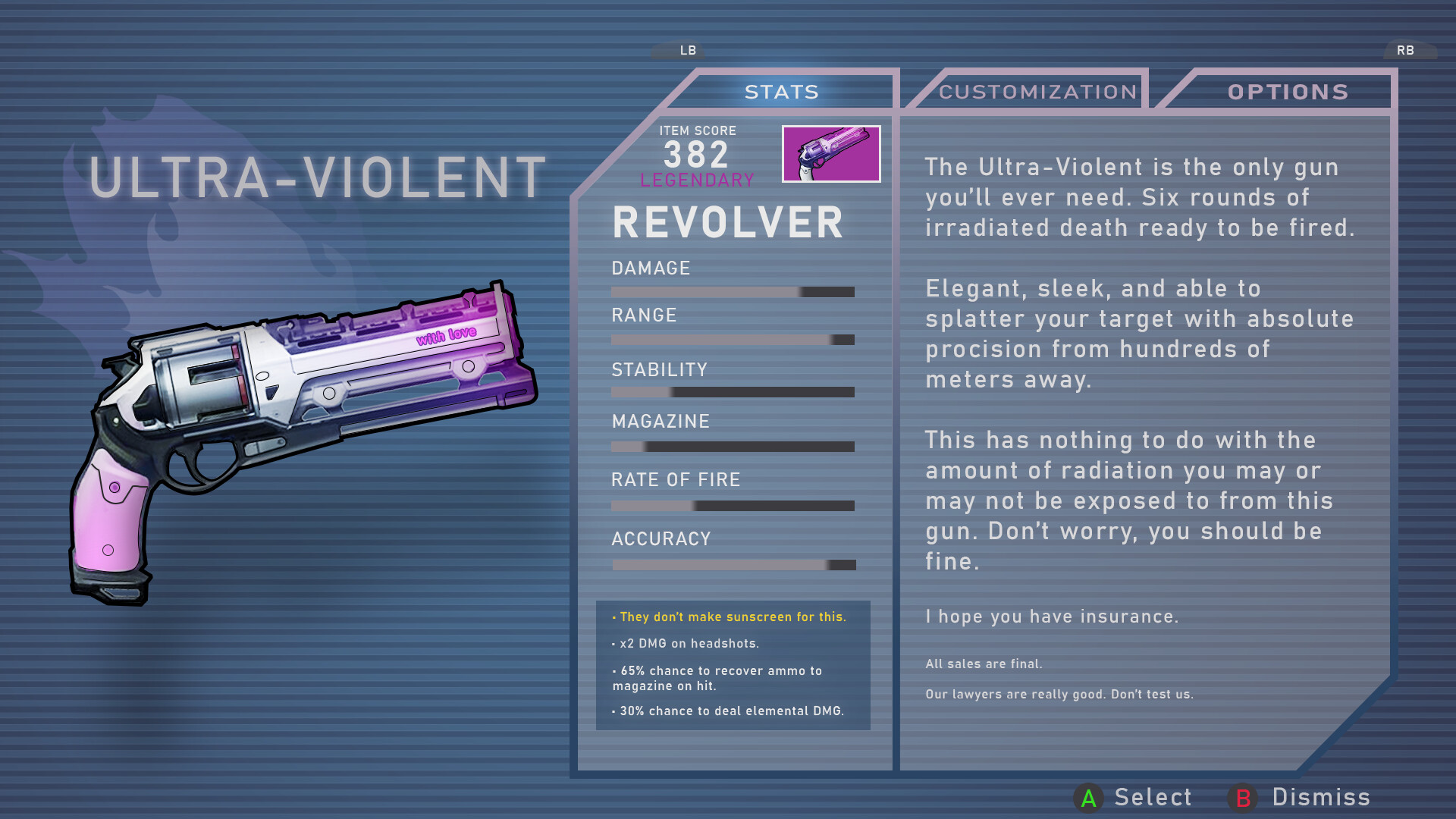Click the revolver thumbnail beside item score

tap(831, 154)
